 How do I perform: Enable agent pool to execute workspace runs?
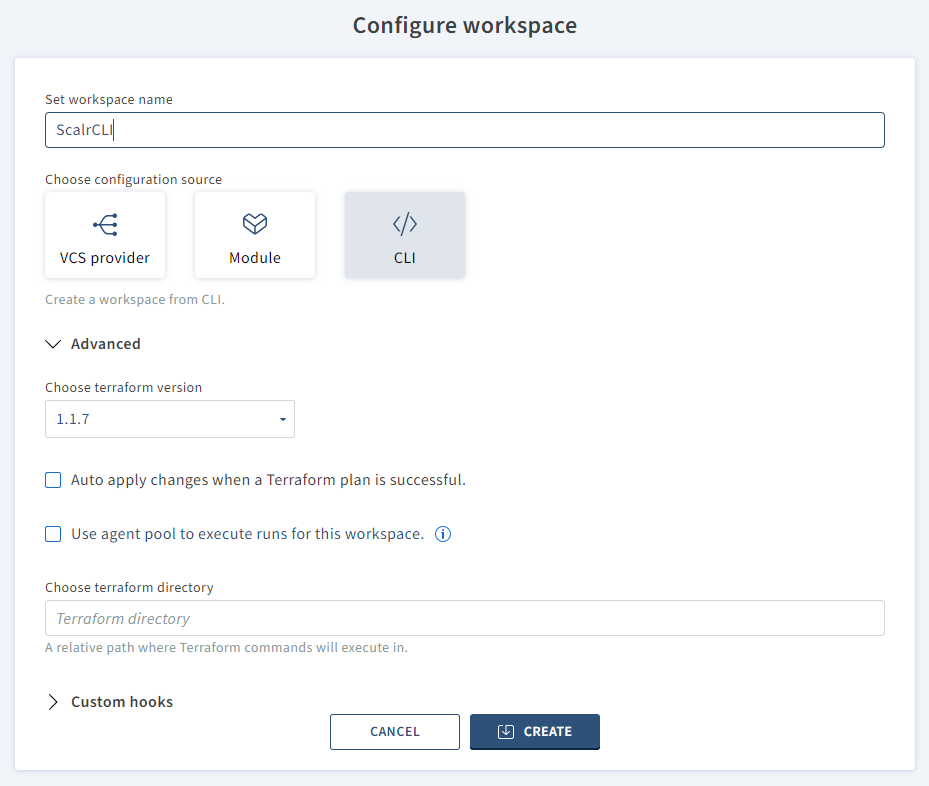click(x=52, y=533)
